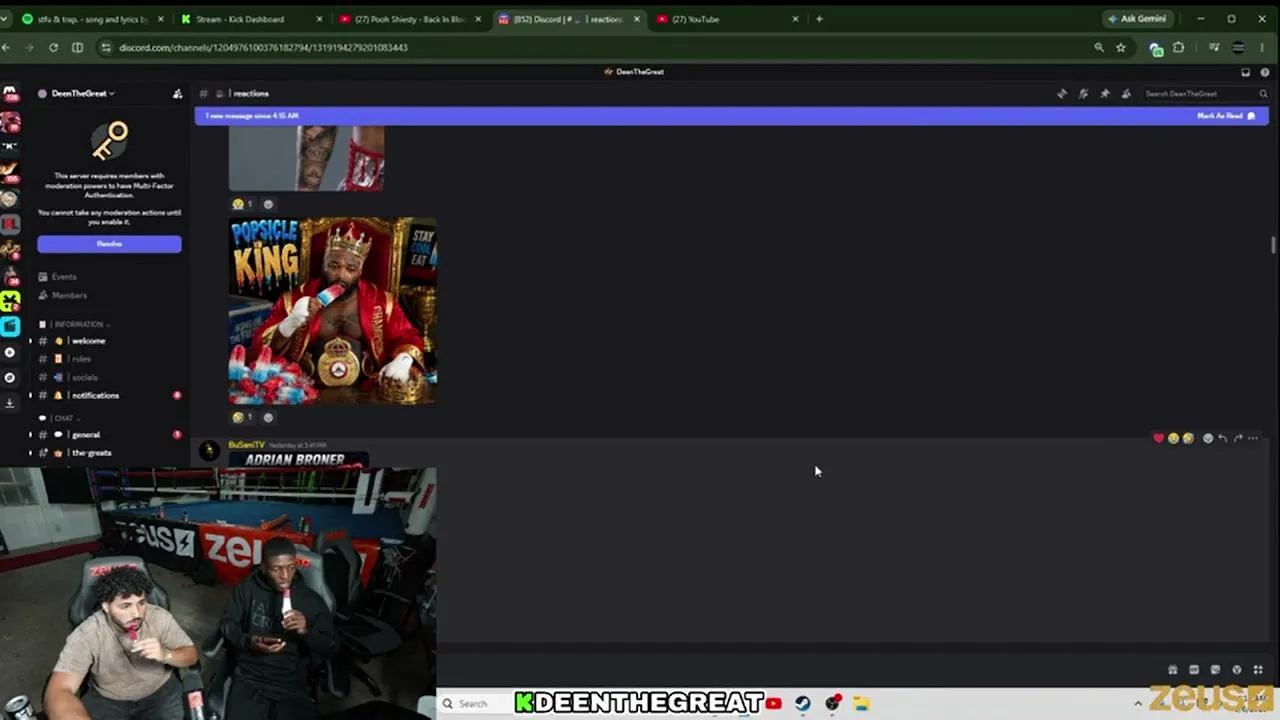Bookmark this page with the star icon

[1121, 47]
